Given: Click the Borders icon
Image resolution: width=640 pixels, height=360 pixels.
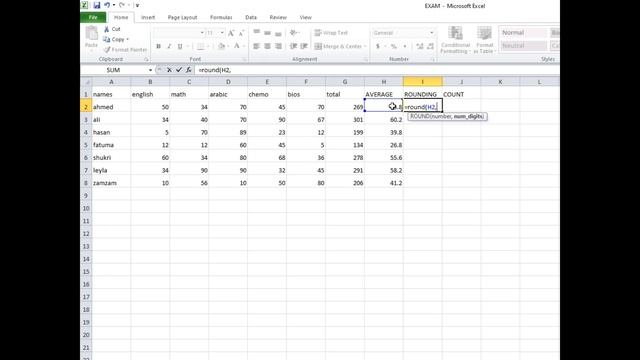Looking at the screenshot, I should click(x=200, y=47).
